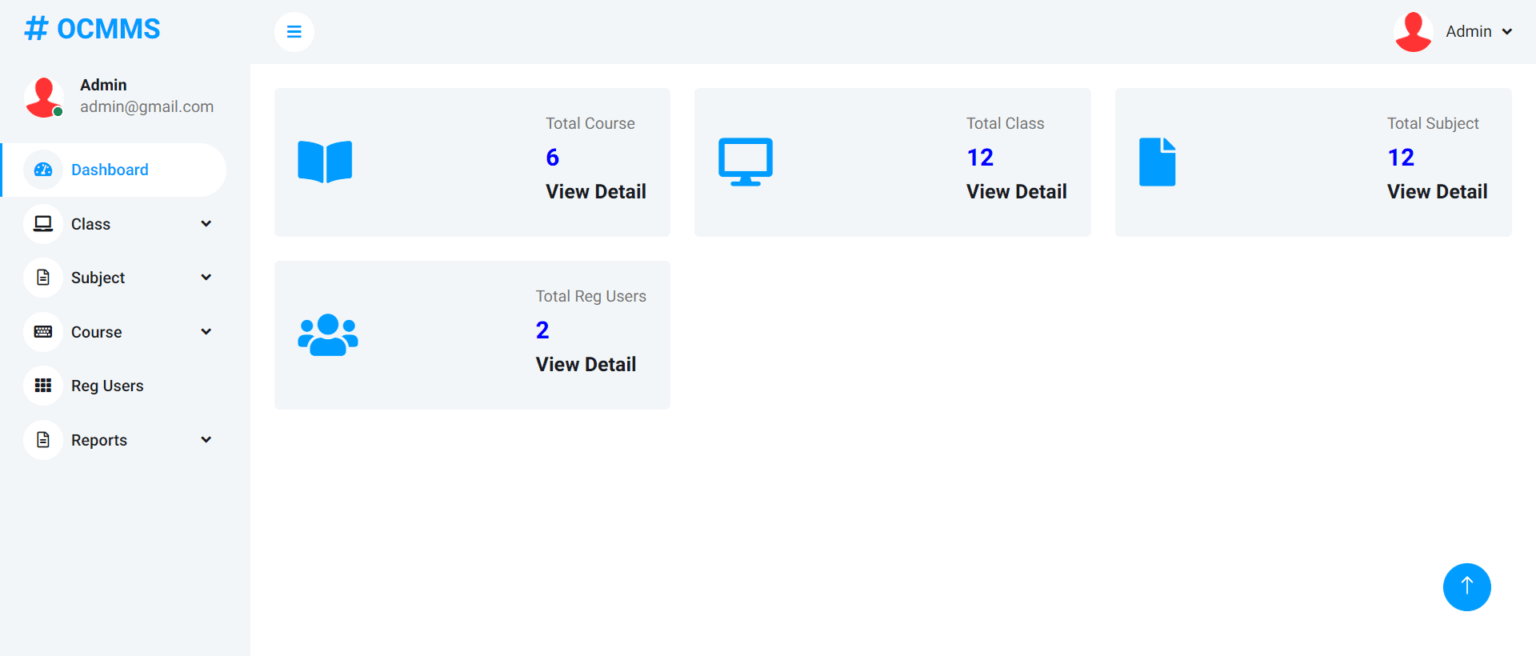The height and width of the screenshot is (656, 1536).
Task: Toggle the sidebar with the hamburger button
Action: 293,31
